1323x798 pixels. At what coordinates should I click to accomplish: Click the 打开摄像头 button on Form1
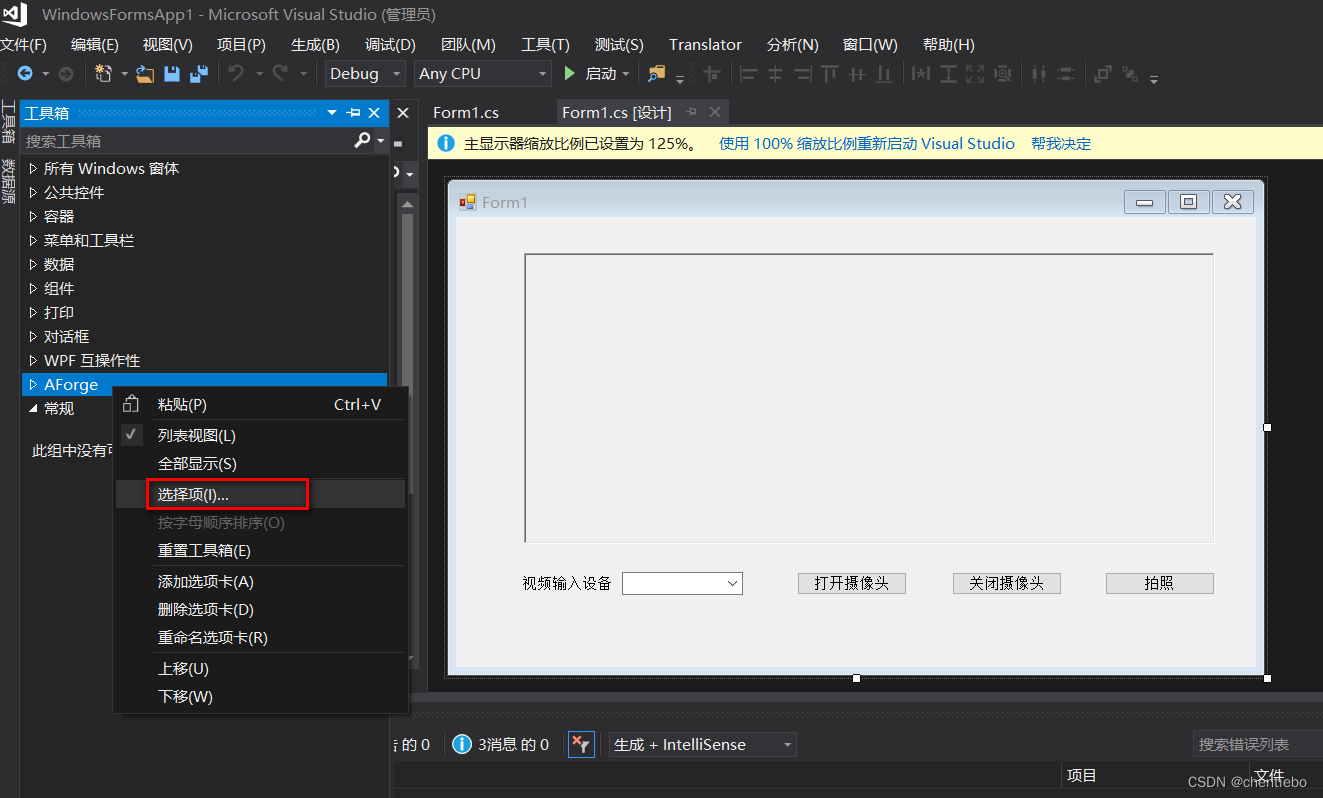click(851, 583)
